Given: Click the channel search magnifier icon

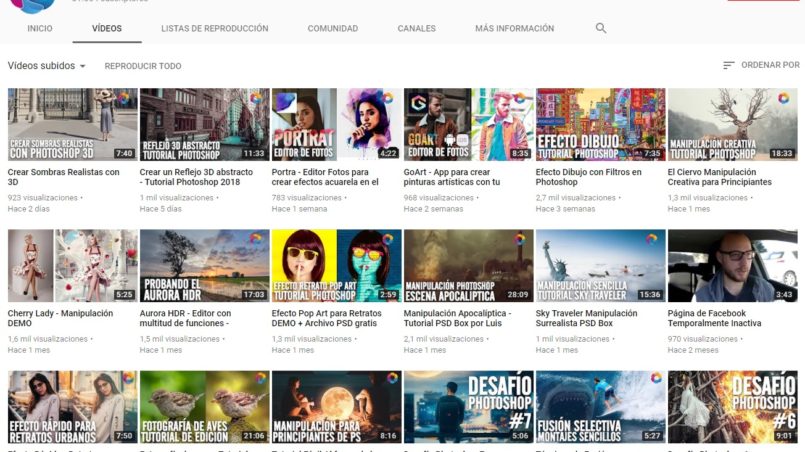Looking at the screenshot, I should pos(601,28).
